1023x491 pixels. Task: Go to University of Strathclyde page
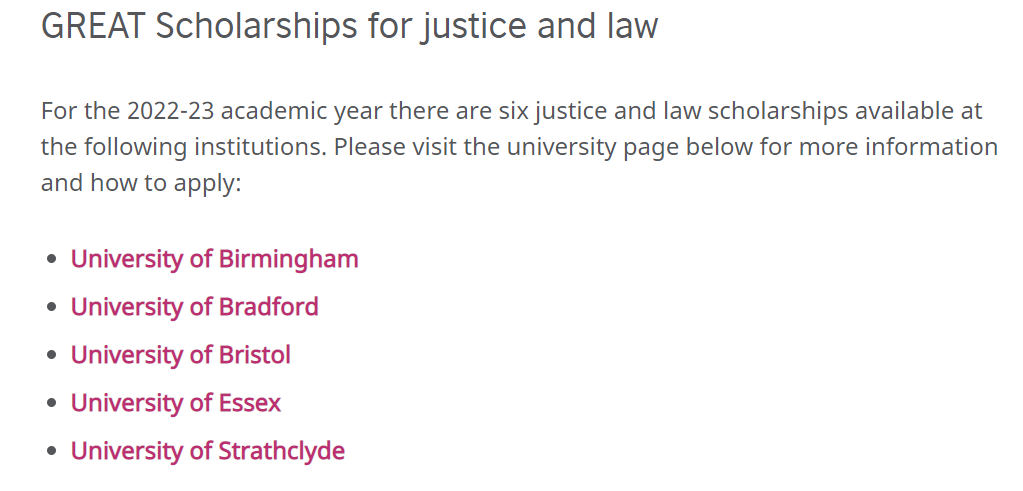click(x=207, y=451)
